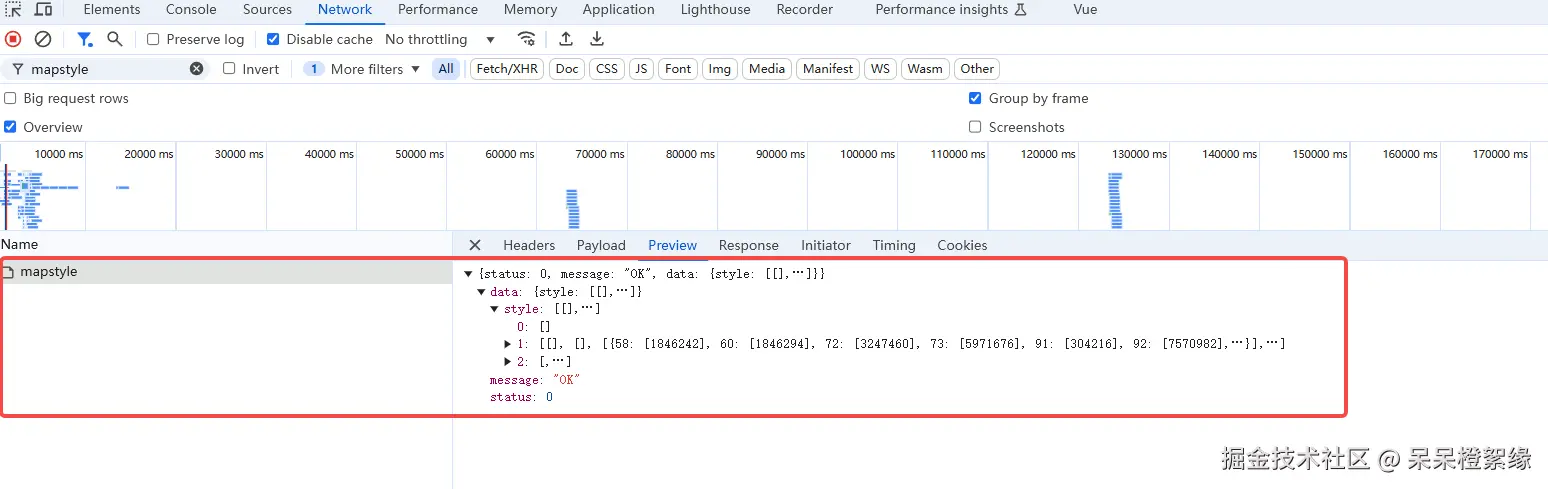Select the All type filter
The width and height of the screenshot is (1548, 489).
pyautogui.click(x=446, y=69)
